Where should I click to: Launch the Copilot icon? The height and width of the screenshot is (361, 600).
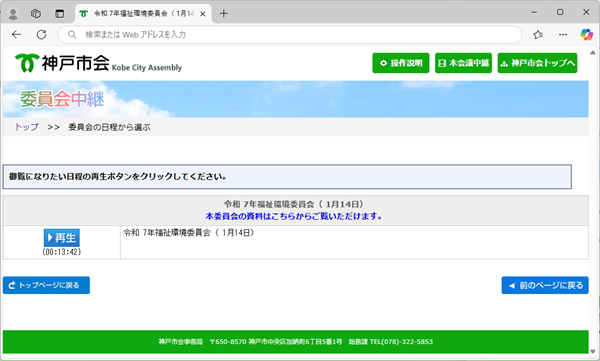[x=586, y=34]
